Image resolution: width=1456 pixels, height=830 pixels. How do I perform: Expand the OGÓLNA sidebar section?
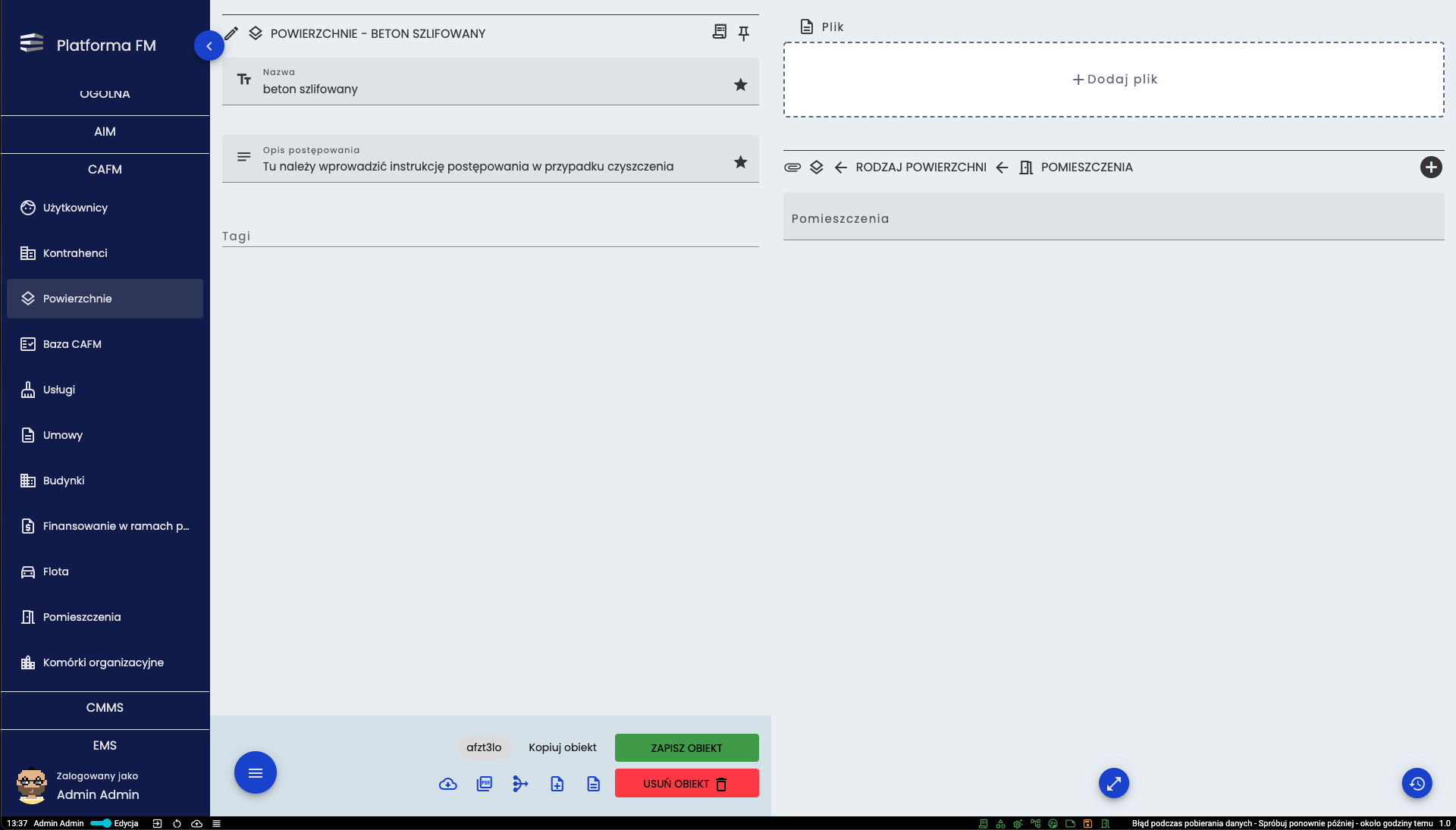(x=105, y=94)
